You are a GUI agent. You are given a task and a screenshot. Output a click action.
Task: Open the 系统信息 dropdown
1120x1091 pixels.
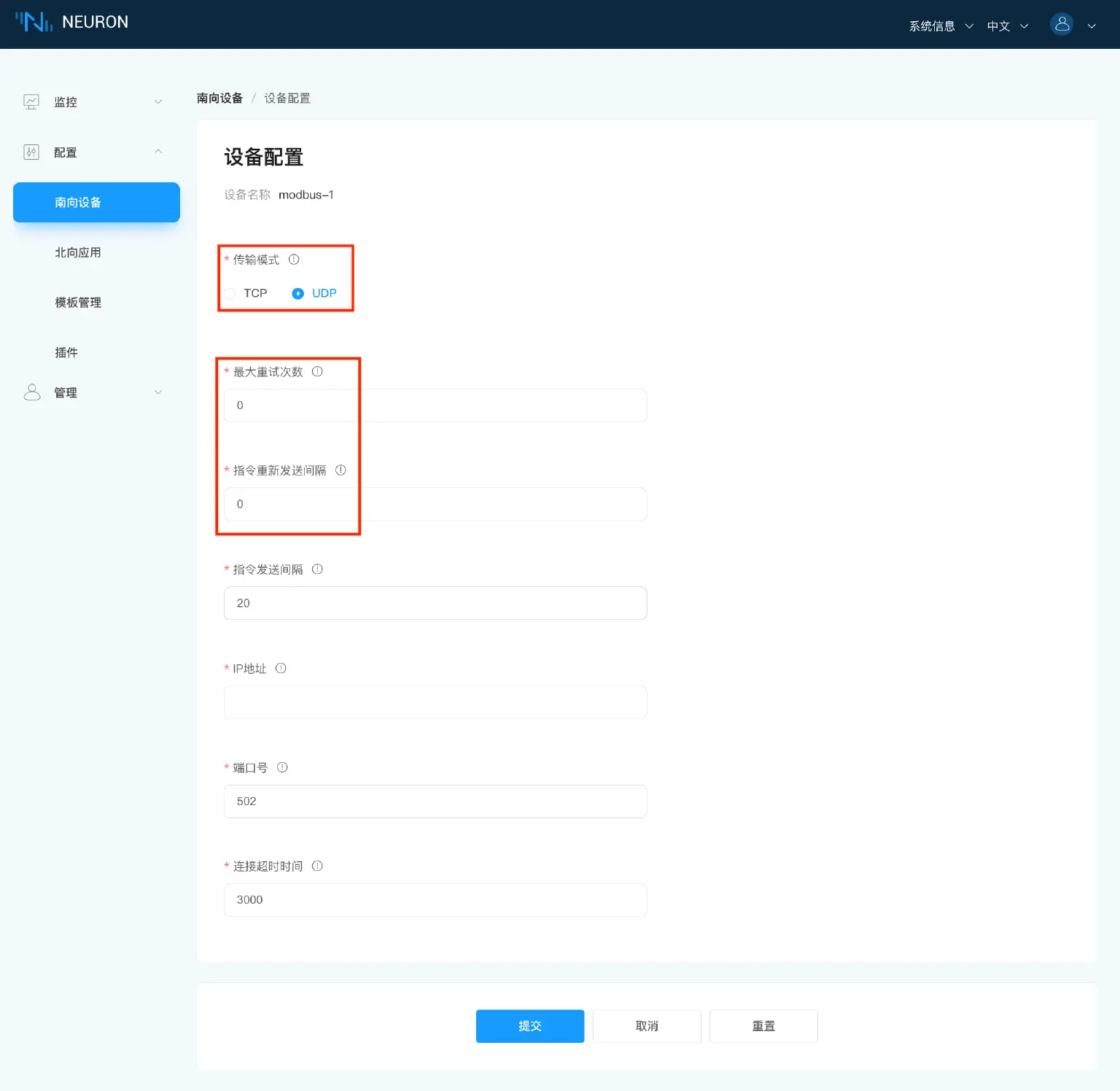point(940,26)
